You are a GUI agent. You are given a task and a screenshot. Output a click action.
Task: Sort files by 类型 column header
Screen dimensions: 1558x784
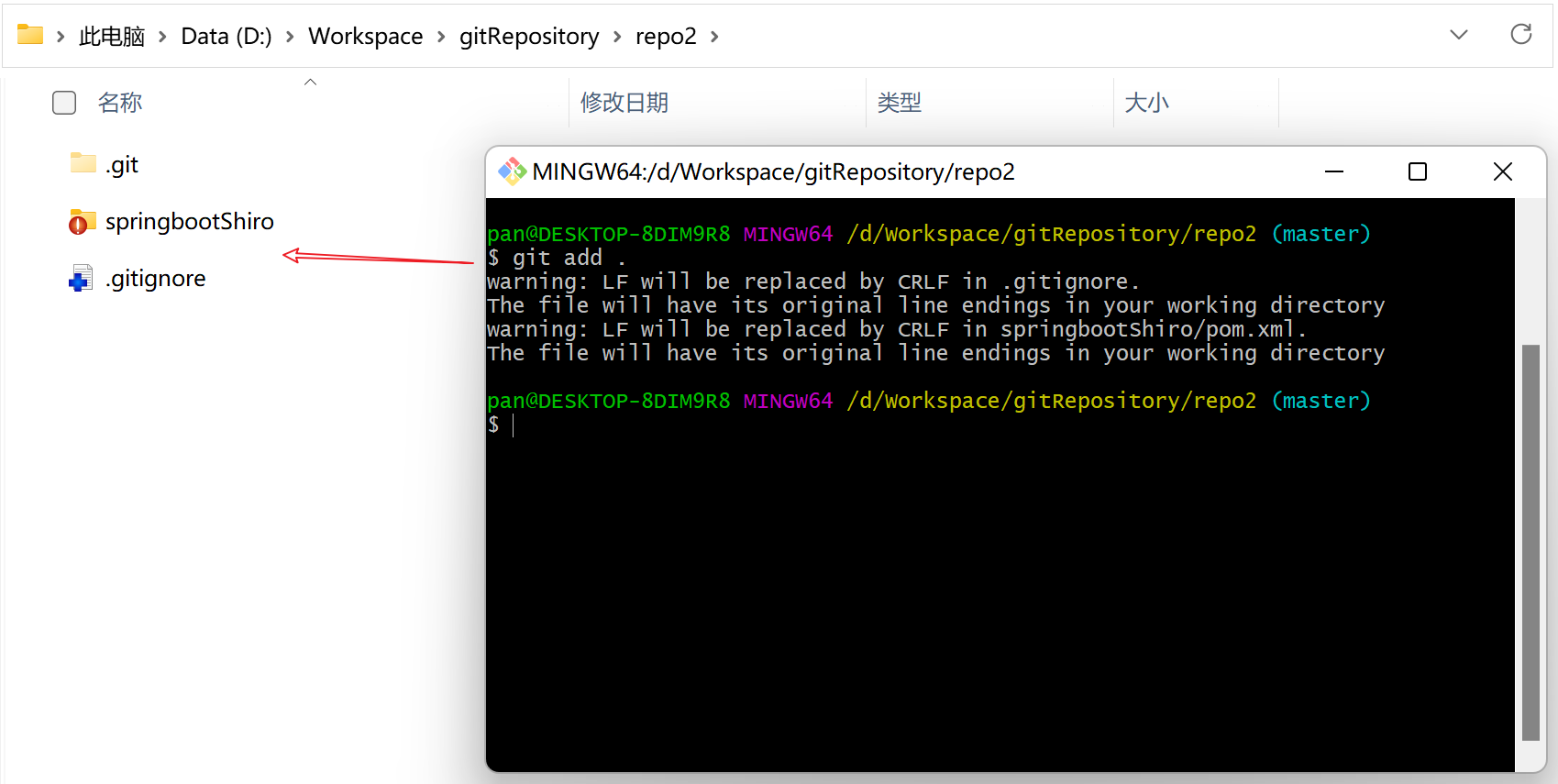(899, 103)
